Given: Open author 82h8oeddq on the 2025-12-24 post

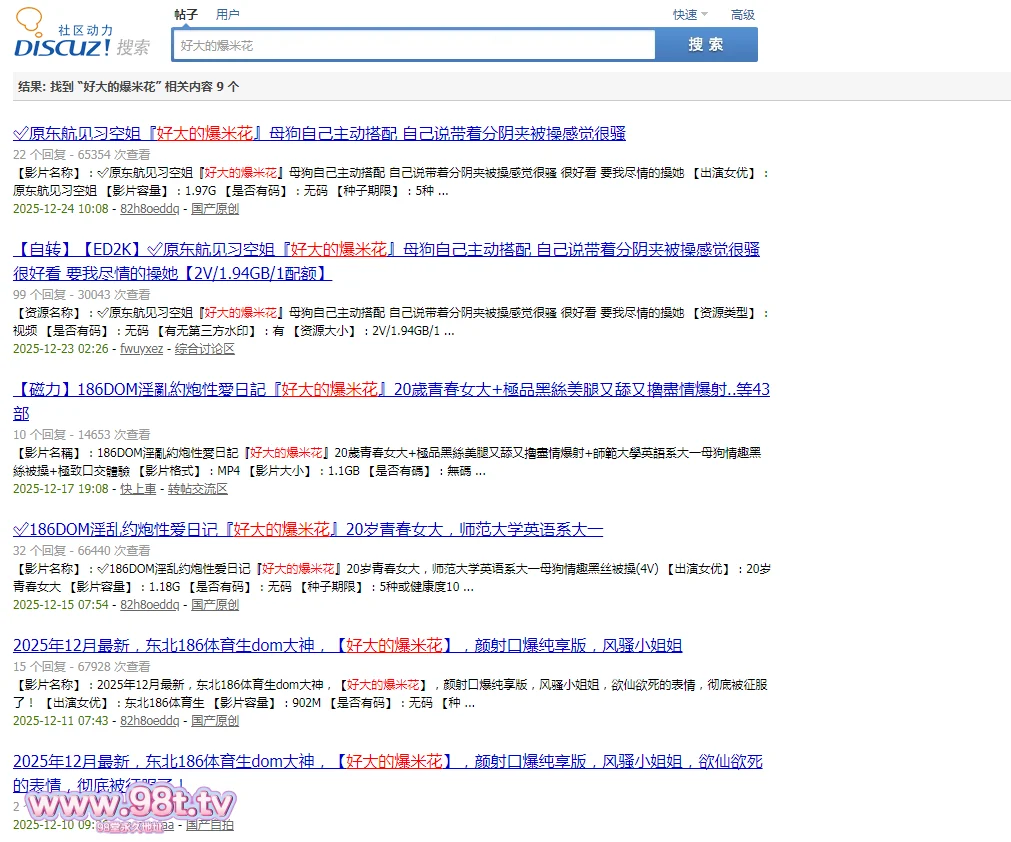Looking at the screenshot, I should tap(150, 209).
